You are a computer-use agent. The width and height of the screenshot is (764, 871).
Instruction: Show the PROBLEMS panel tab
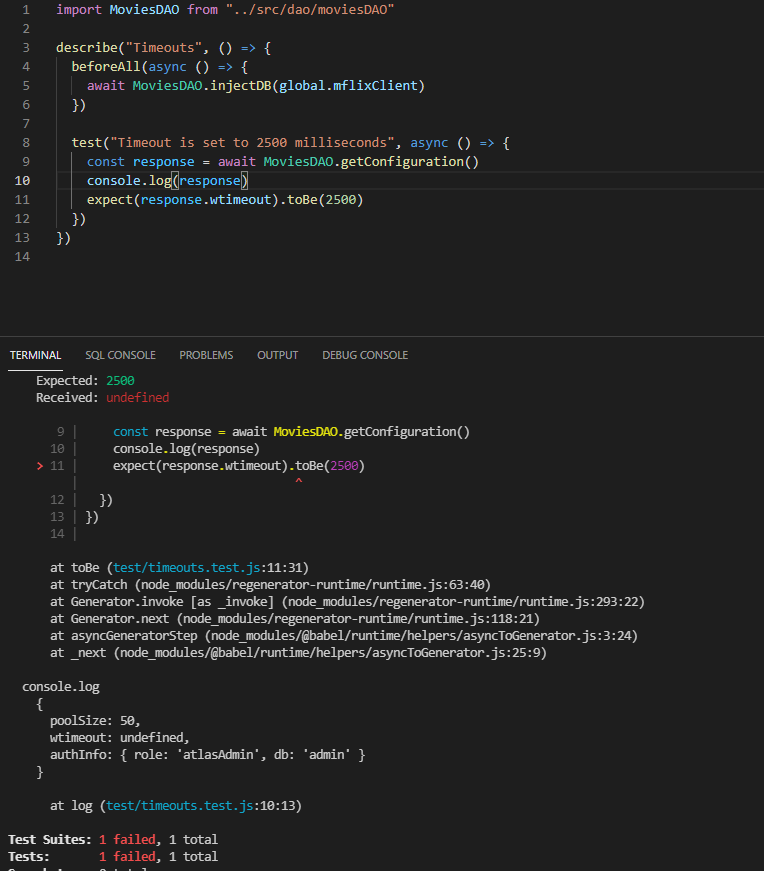point(206,355)
